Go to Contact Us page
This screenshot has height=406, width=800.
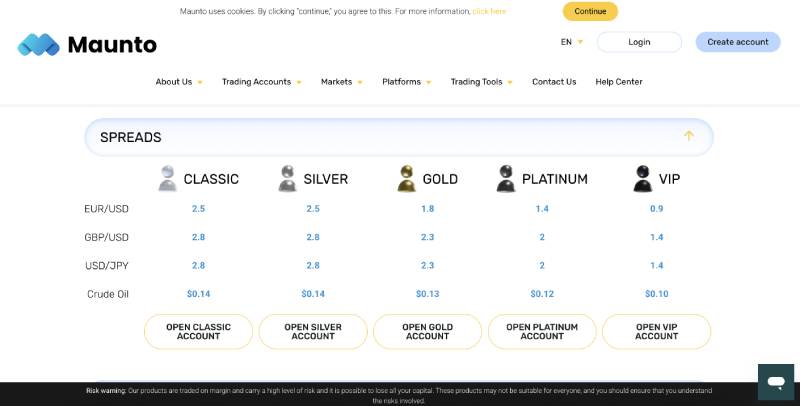click(x=554, y=82)
